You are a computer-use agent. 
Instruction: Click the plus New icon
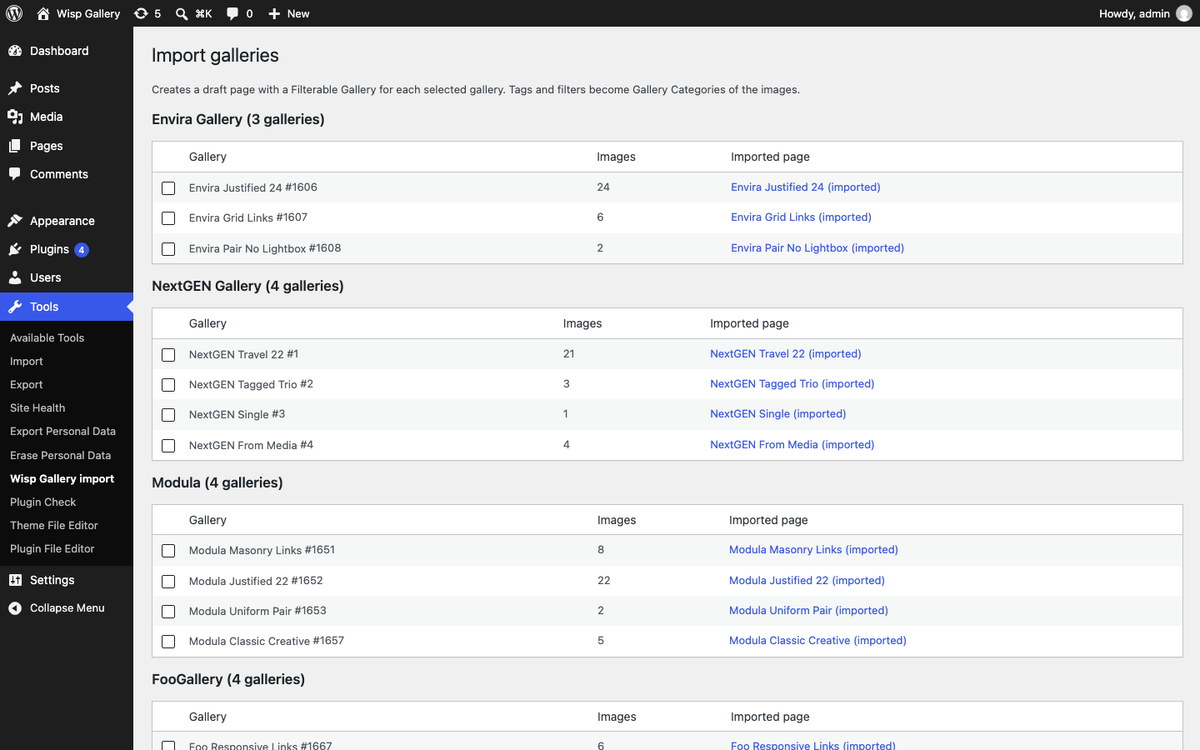[x=274, y=14]
